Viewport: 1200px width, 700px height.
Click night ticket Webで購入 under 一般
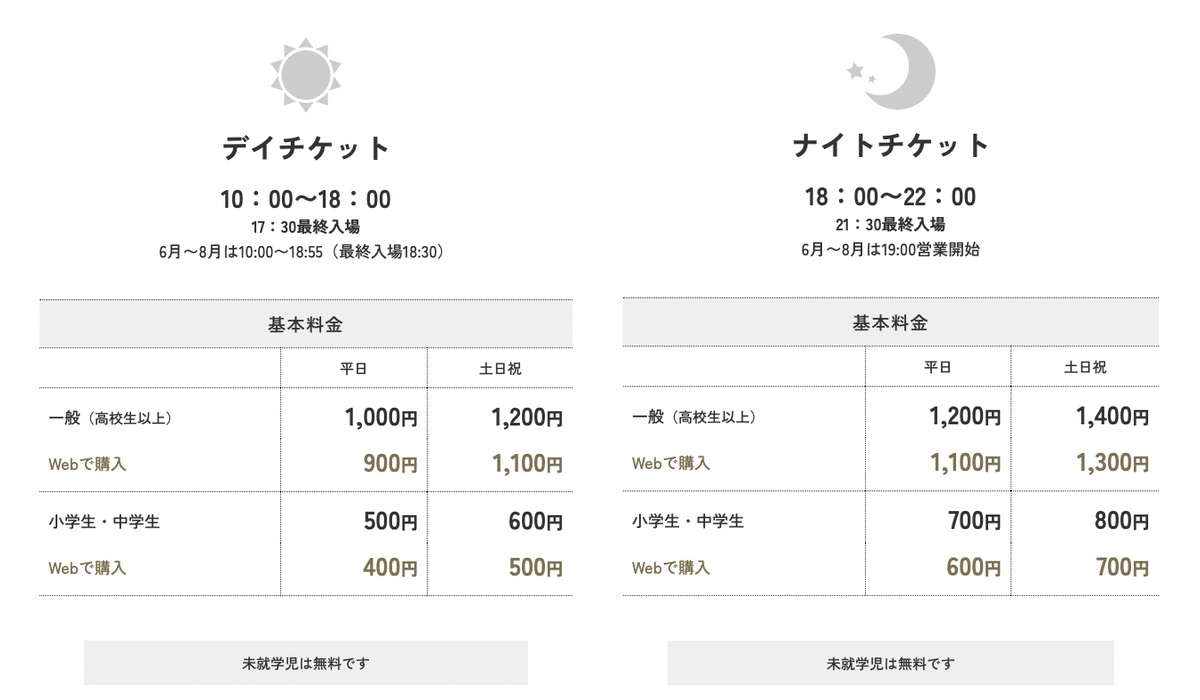[x=671, y=463]
